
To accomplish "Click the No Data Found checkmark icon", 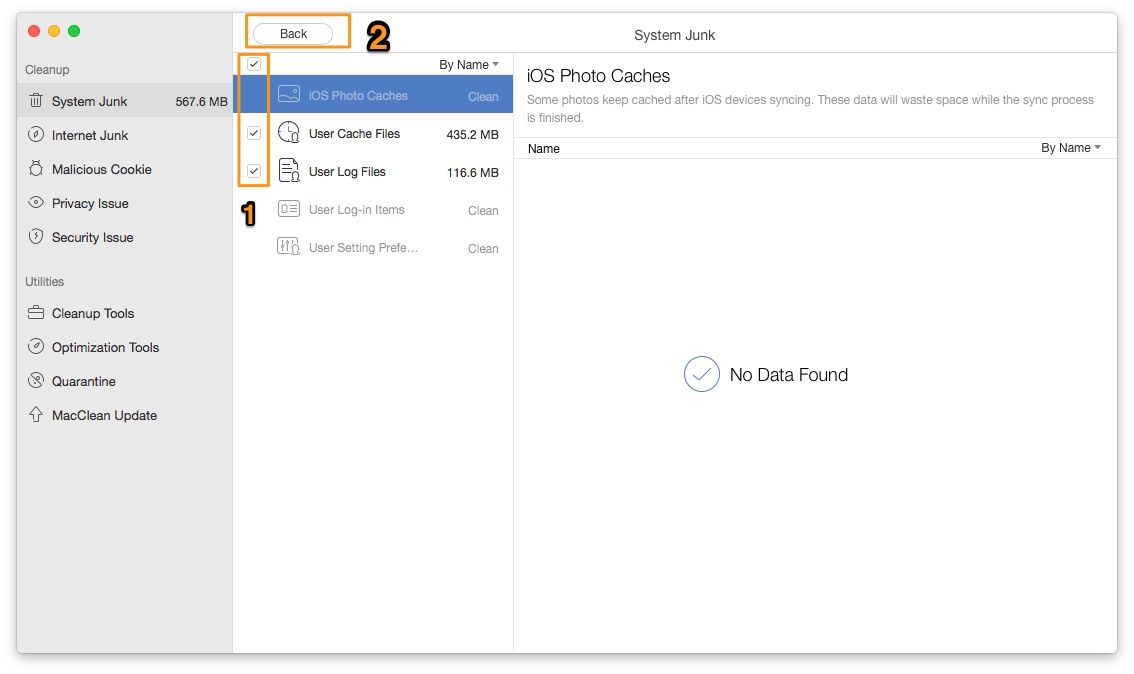I will [702, 374].
